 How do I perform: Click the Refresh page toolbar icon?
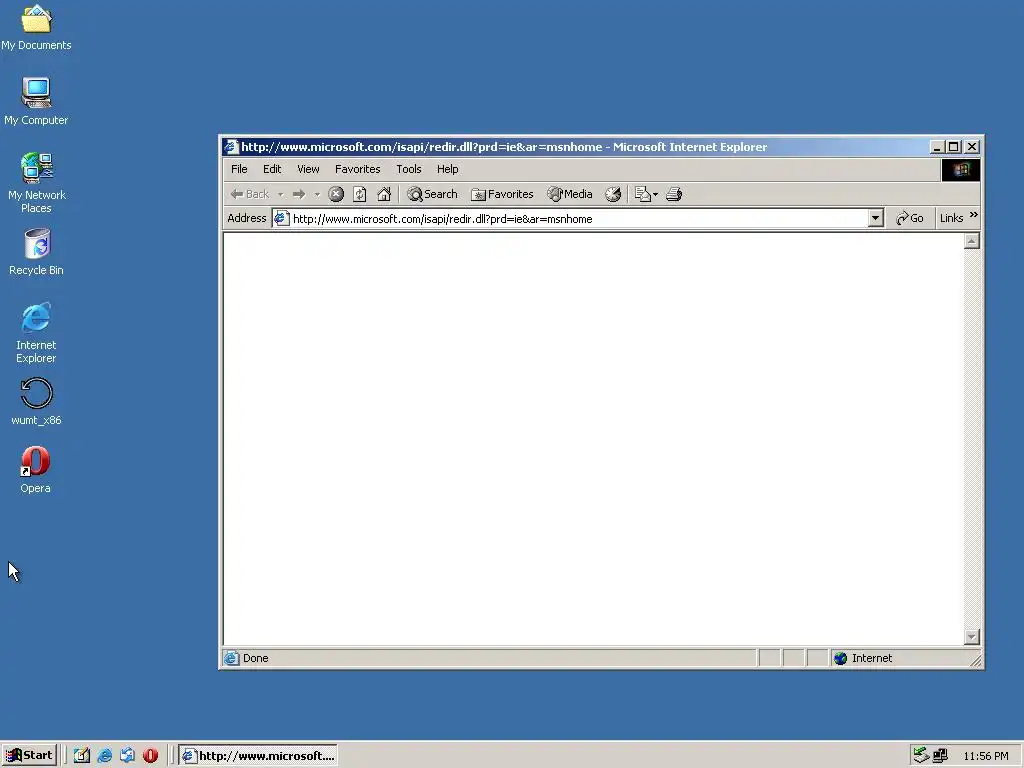tap(360, 194)
